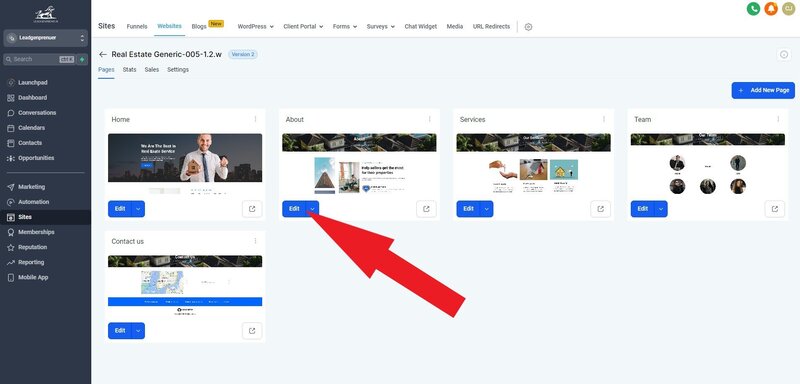The height and width of the screenshot is (384, 800).
Task: Preview the Team page in new tab
Action: (x=775, y=209)
